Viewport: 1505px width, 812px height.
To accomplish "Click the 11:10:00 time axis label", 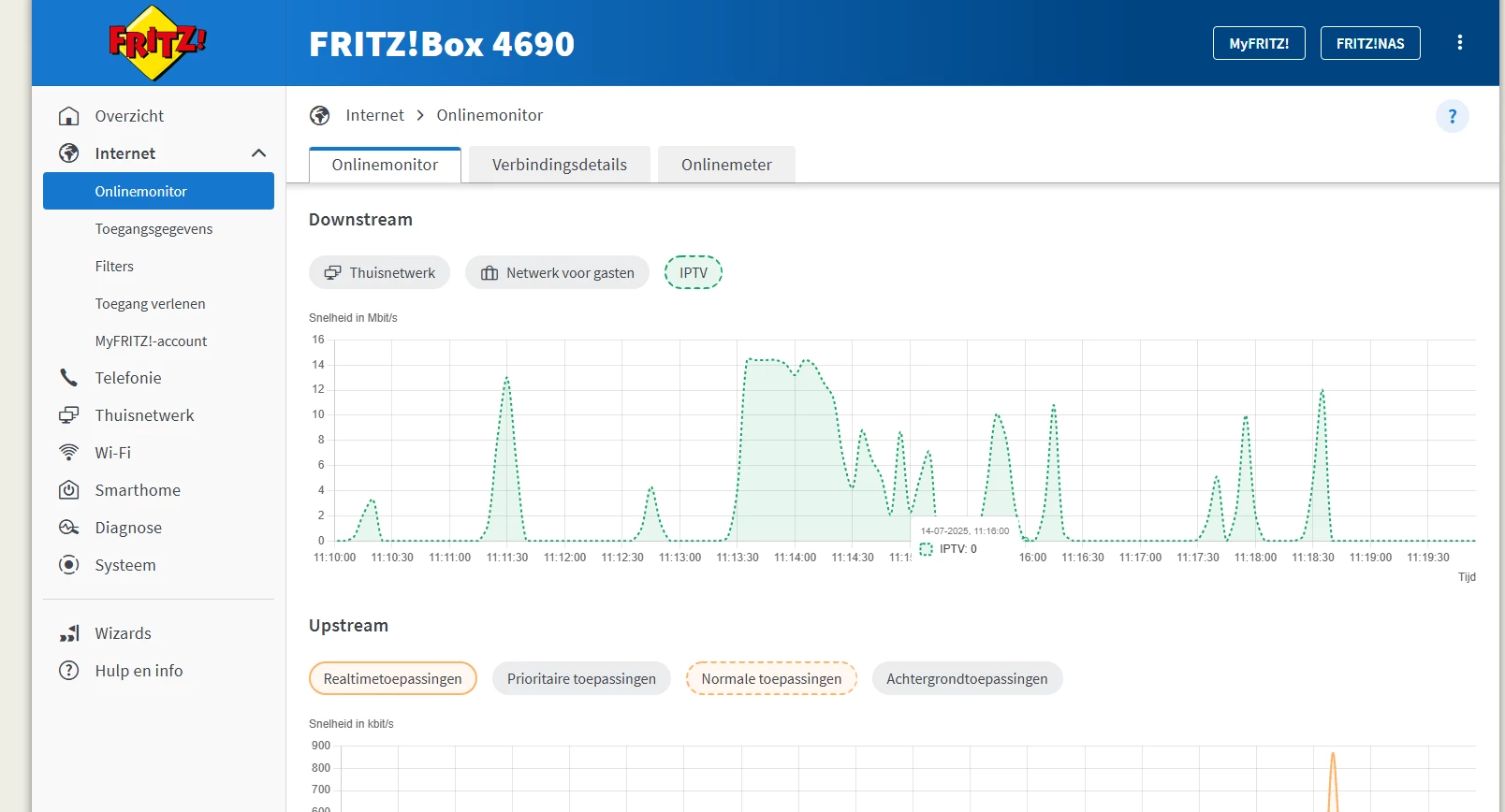I will (x=334, y=558).
